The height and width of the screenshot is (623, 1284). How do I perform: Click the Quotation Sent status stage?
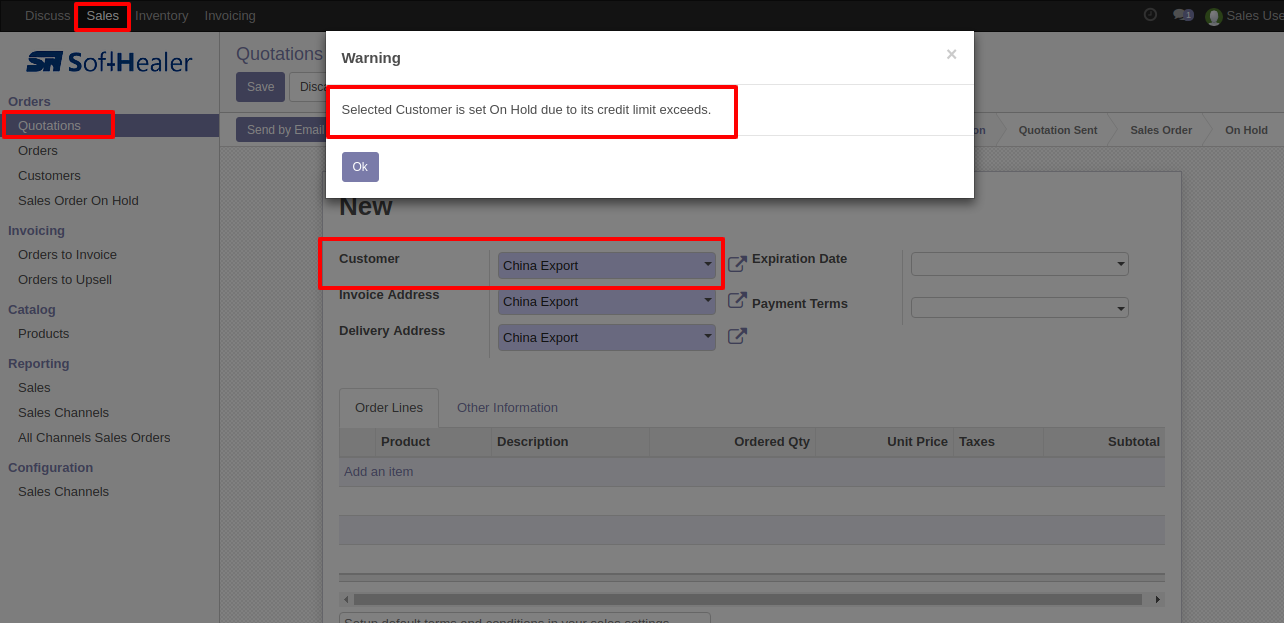1057,130
